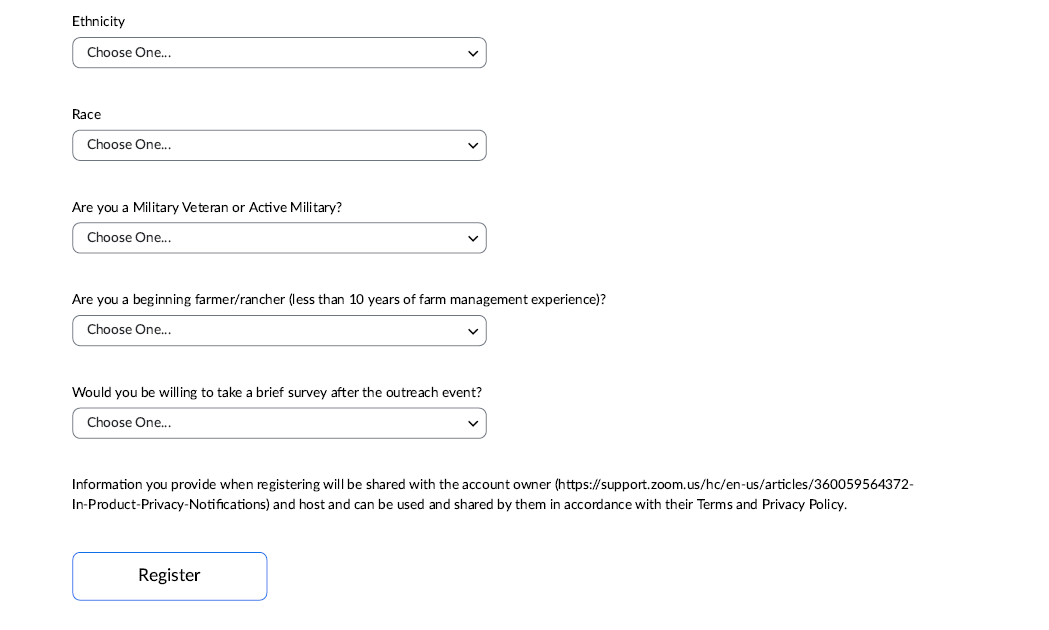Screen dimensions: 1049x630
Task: Expand the Military Veteran or Active Military selector
Action: tap(278, 238)
